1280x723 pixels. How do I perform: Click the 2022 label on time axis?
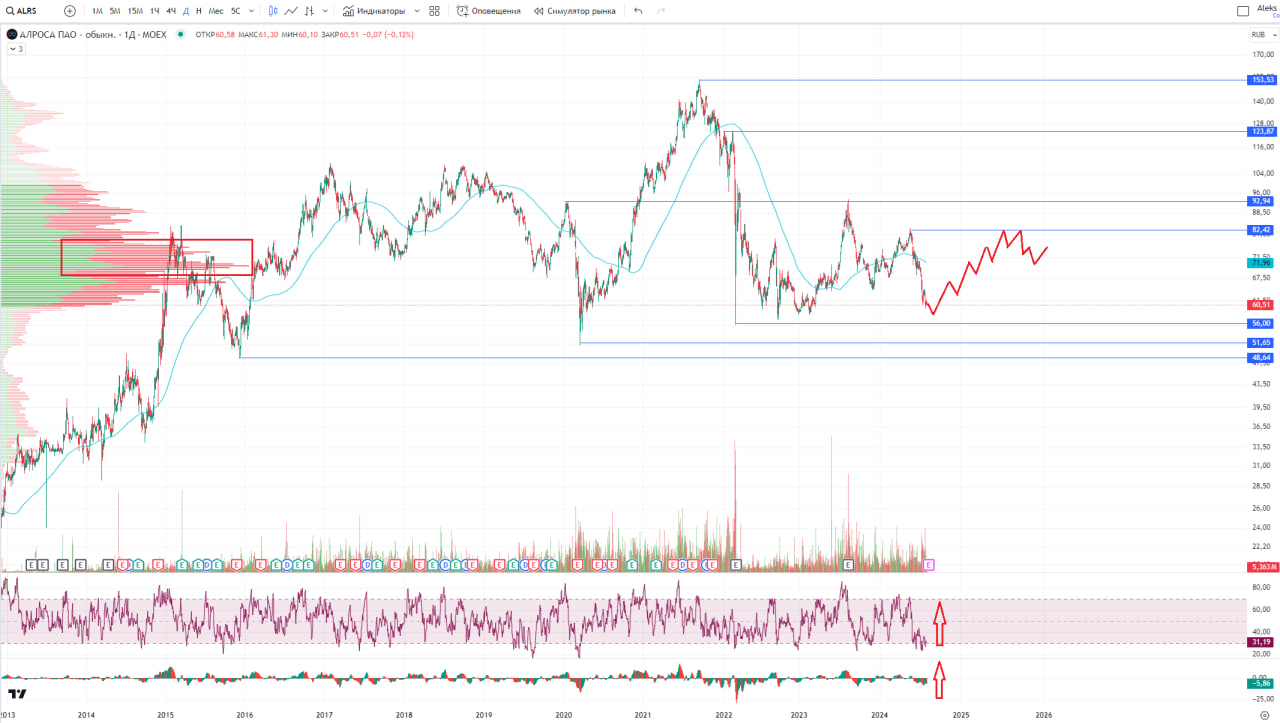click(x=723, y=715)
